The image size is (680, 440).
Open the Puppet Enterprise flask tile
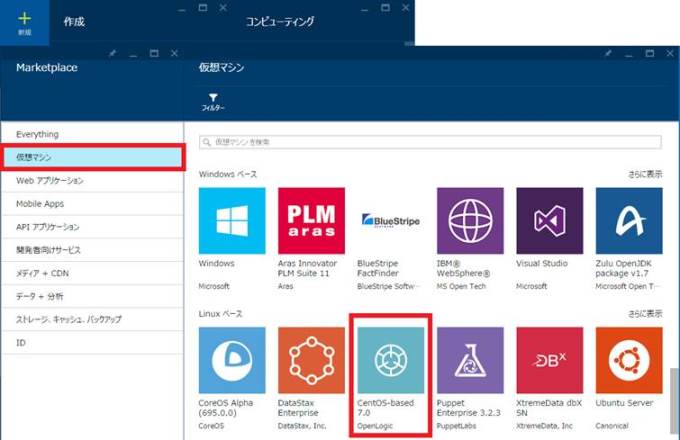[x=470, y=360]
